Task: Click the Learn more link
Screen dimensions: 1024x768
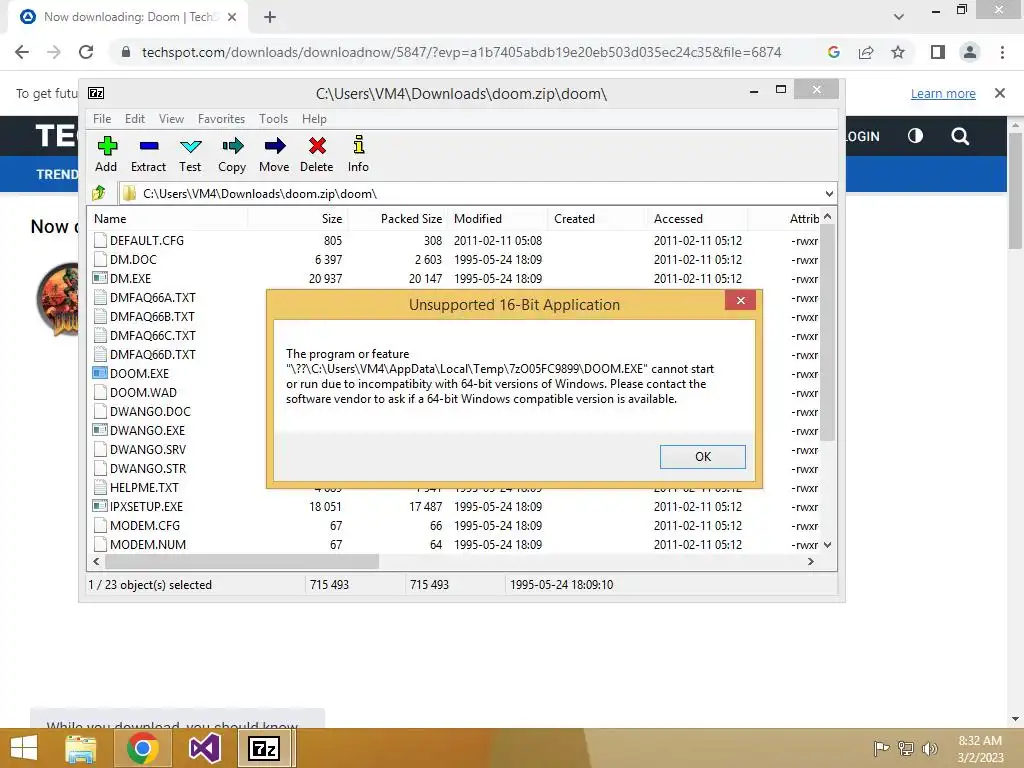Action: (943, 93)
